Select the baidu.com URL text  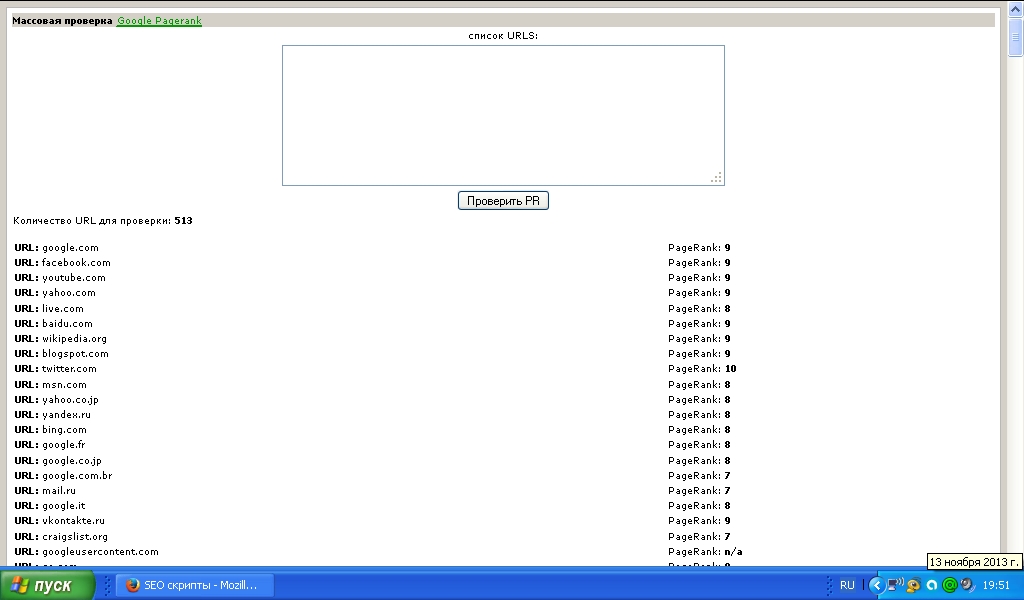[x=68, y=323]
